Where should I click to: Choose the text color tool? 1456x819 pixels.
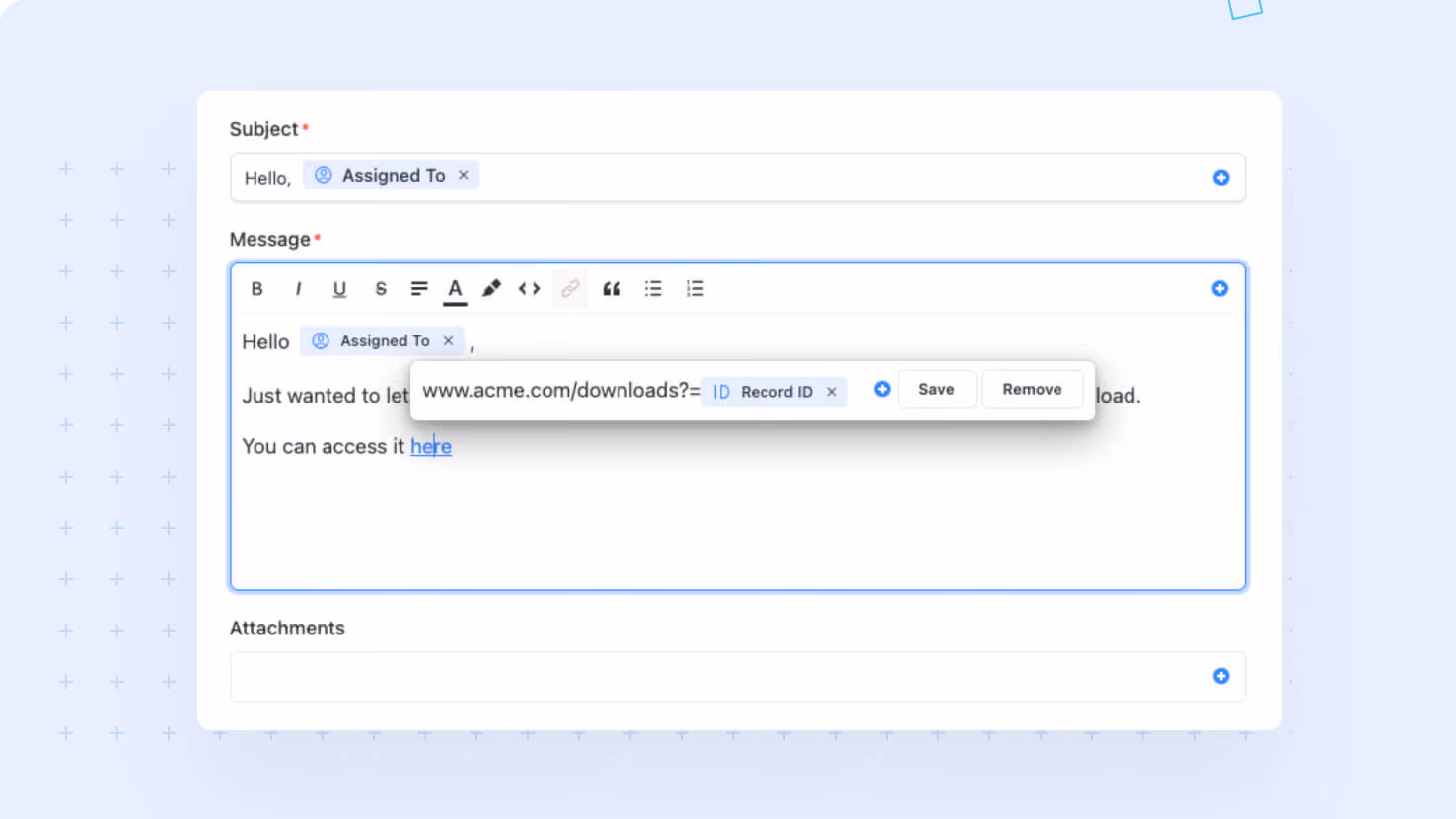[455, 290]
